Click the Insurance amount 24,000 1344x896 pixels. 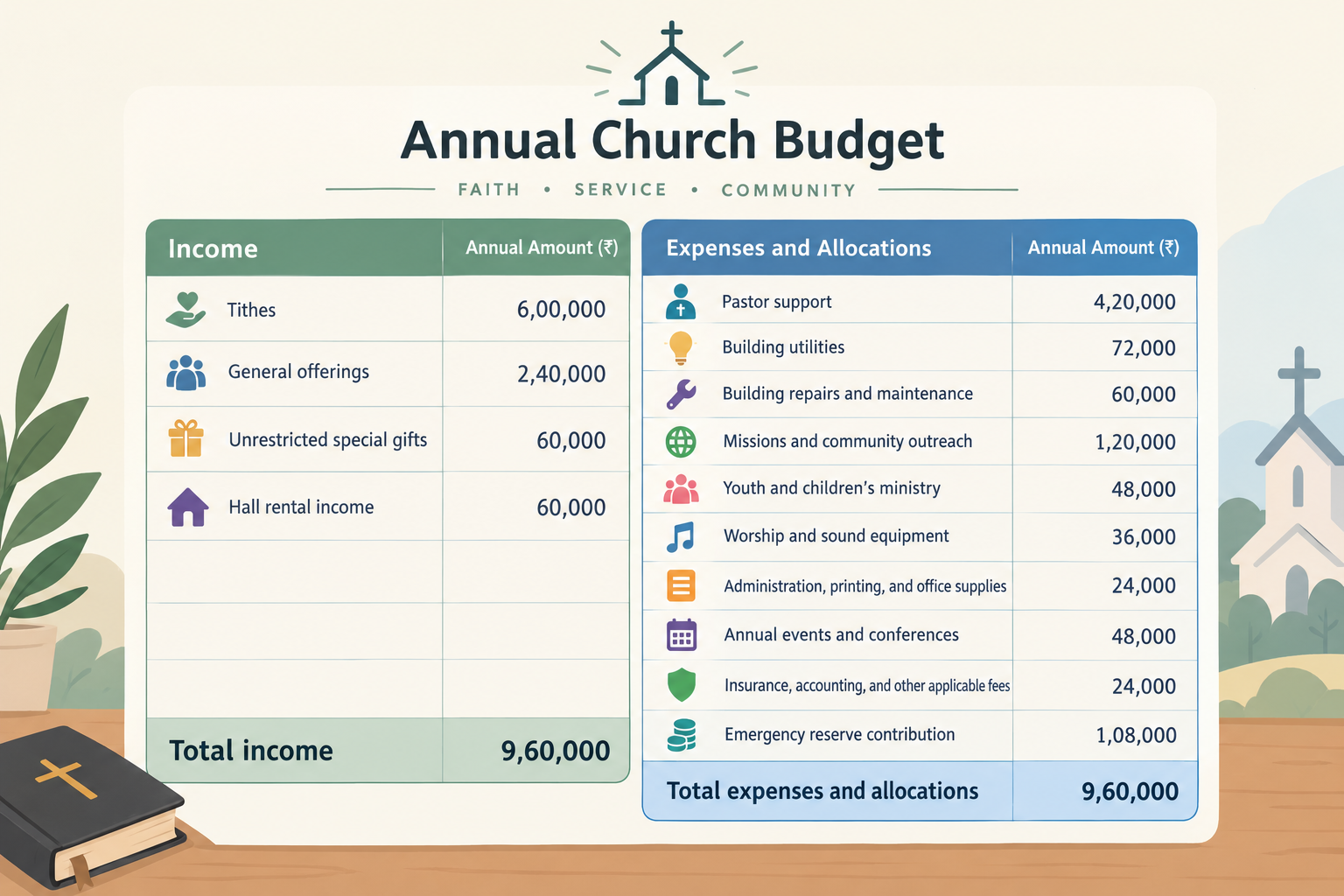(1144, 686)
